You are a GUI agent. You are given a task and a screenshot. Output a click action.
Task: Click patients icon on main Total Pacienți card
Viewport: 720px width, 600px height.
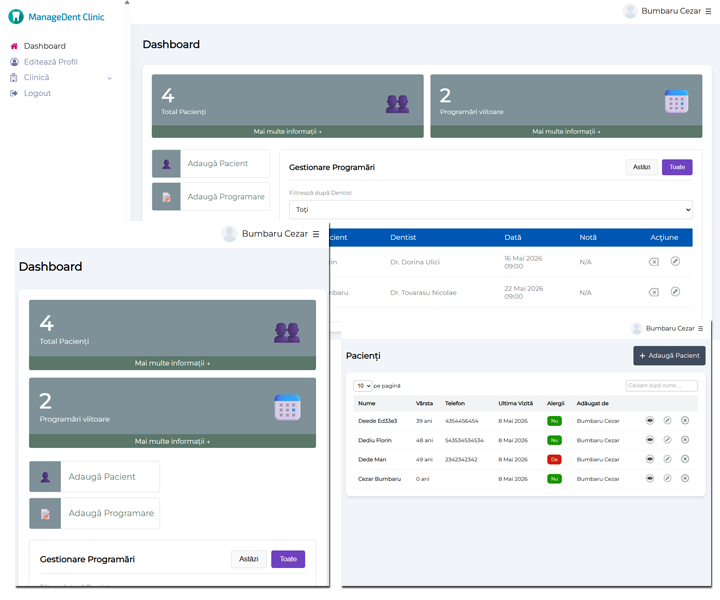[397, 104]
